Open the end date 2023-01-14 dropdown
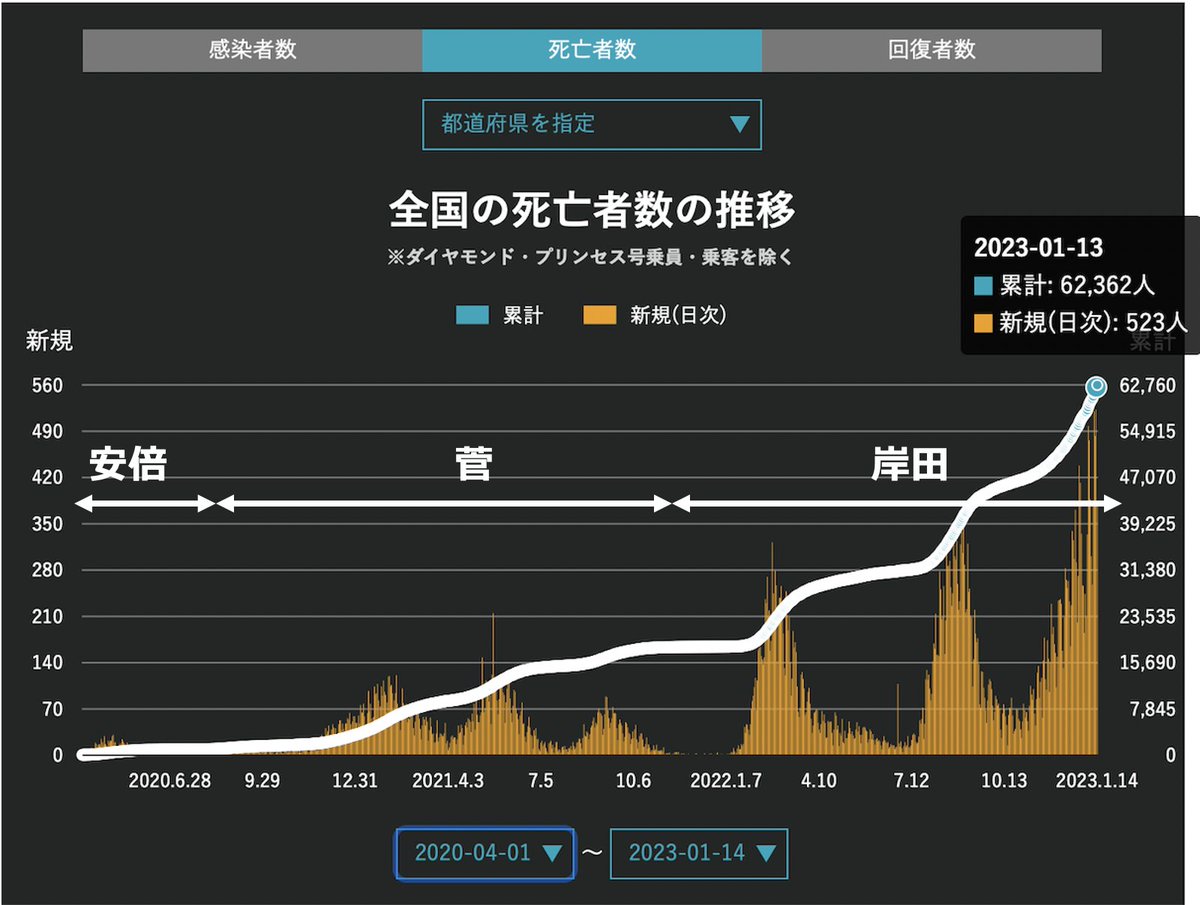The height and width of the screenshot is (905, 1200). (x=699, y=853)
